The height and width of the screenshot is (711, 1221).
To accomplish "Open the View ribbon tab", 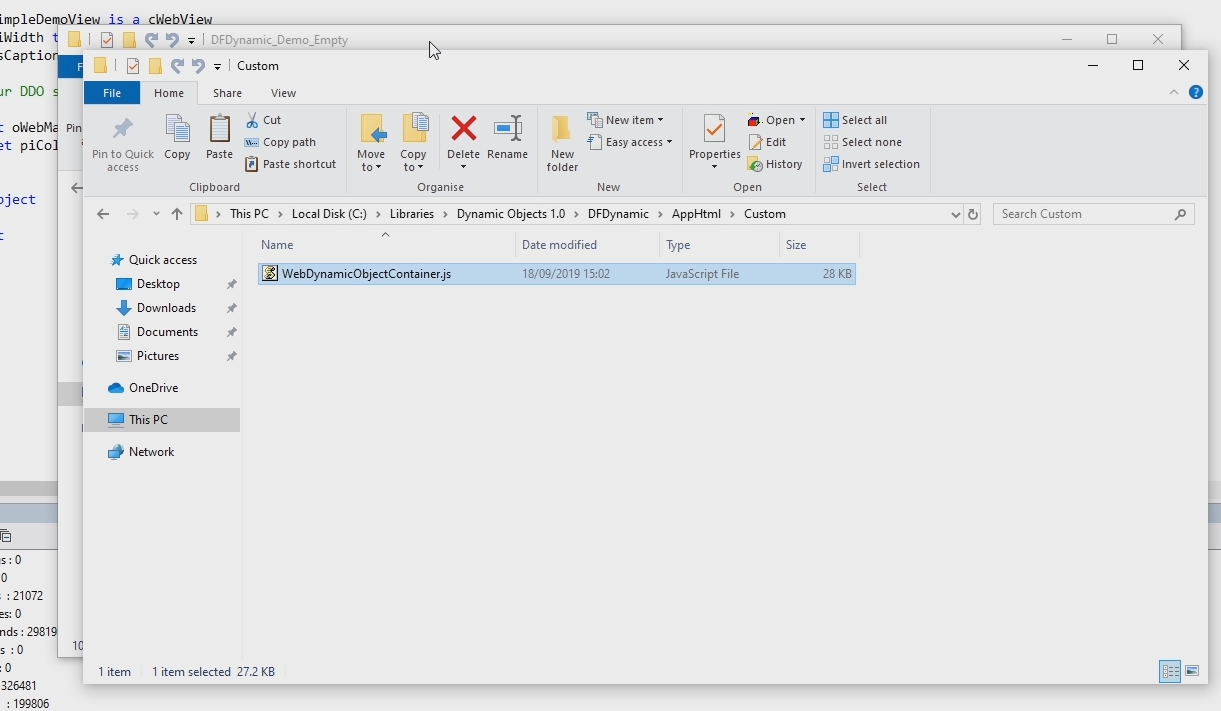I will 283,93.
